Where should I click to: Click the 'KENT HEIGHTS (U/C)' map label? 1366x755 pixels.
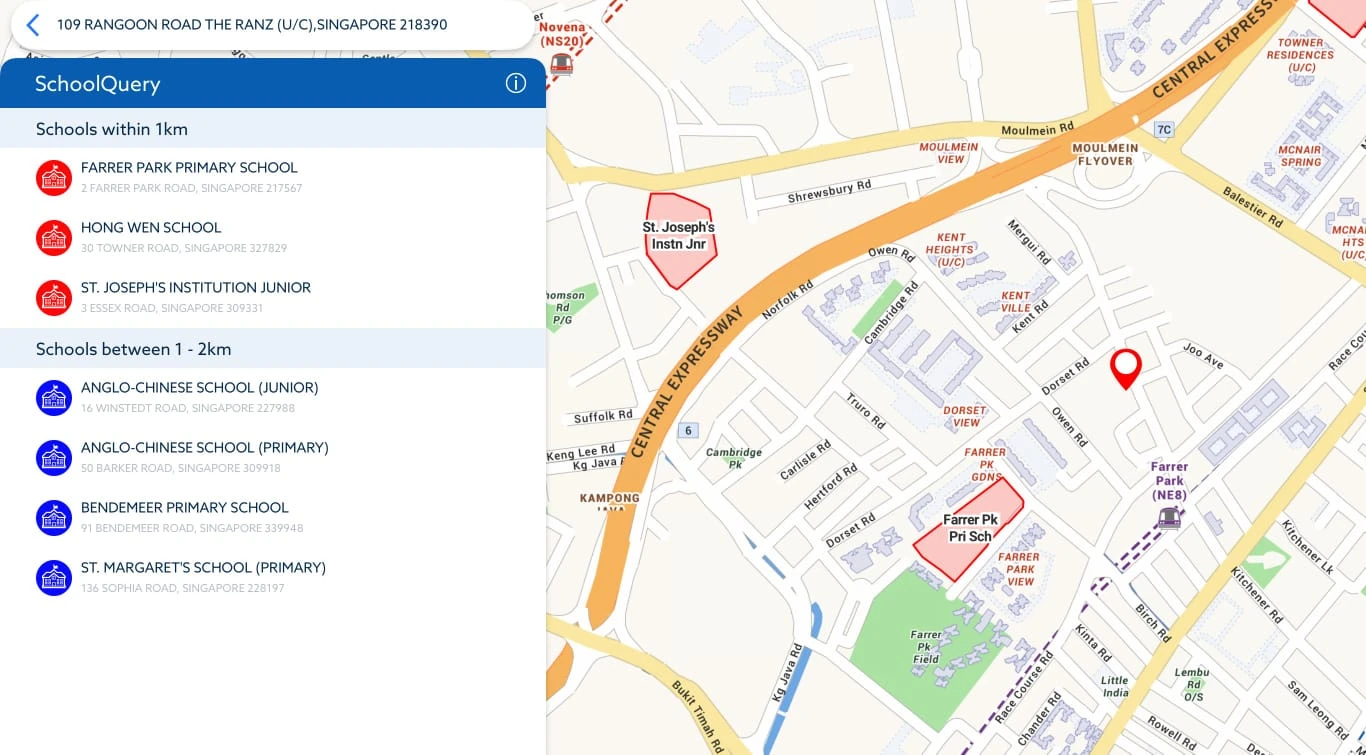pos(950,250)
